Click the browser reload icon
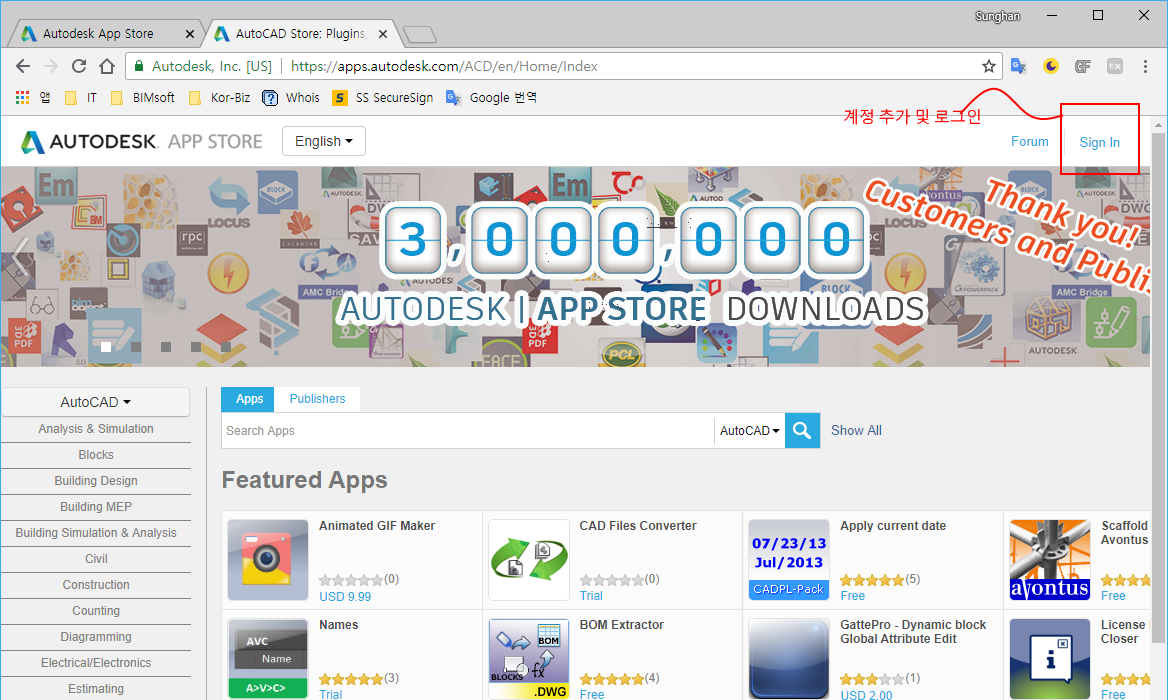The image size is (1168, 700). pyautogui.click(x=79, y=66)
